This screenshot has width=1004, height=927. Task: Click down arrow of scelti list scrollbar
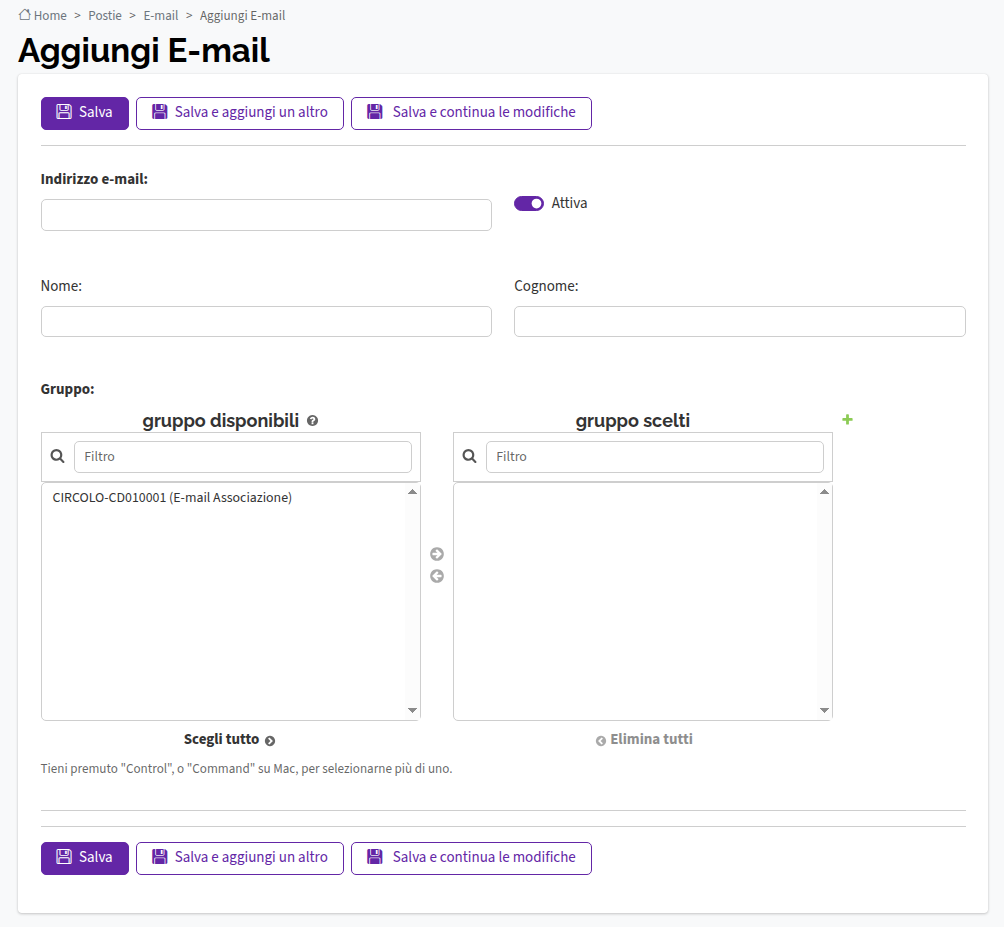click(x=824, y=710)
